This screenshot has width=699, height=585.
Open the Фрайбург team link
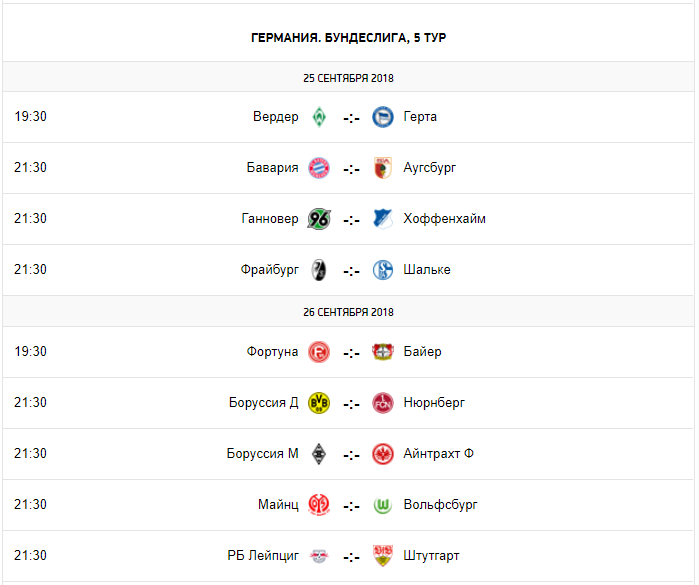pyautogui.click(x=269, y=269)
